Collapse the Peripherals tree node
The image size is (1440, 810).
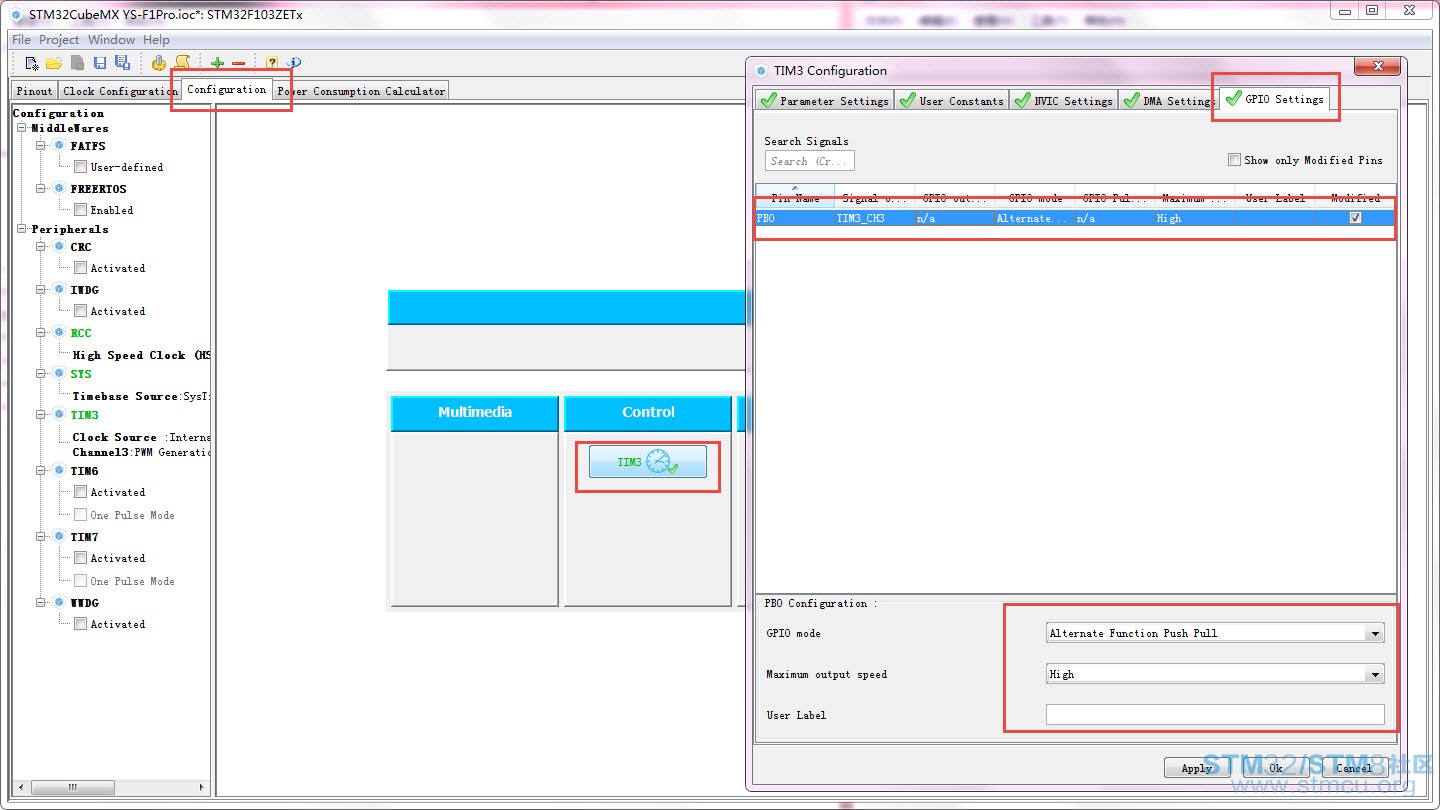click(23, 229)
